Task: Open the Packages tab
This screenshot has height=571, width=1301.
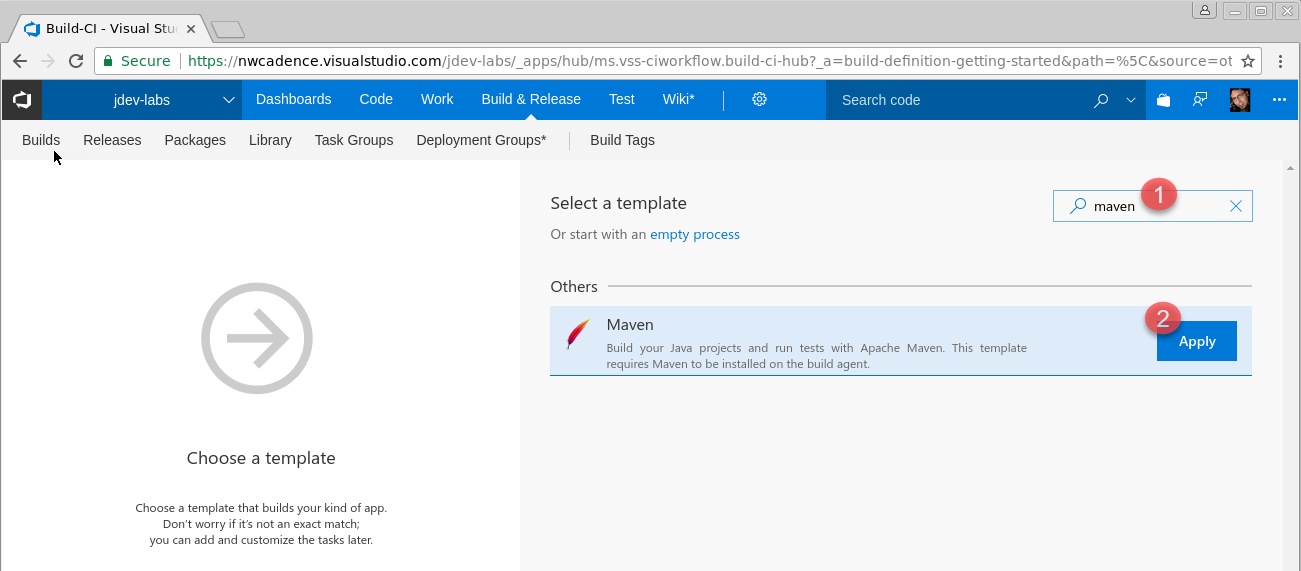Action: coord(195,140)
